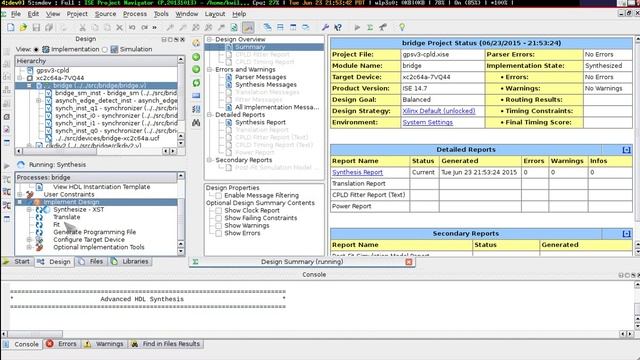Open the toolbar overflow chevron
Screen dimensions: 640x360
click(154, 27)
